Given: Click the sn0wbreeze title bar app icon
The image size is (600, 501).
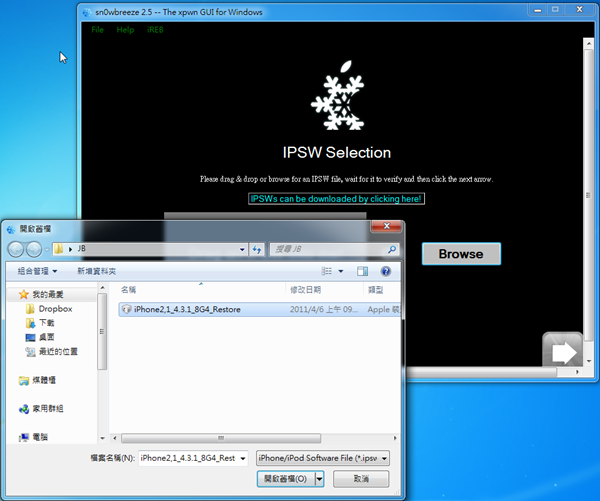Looking at the screenshot, I should pyautogui.click(x=87, y=12).
